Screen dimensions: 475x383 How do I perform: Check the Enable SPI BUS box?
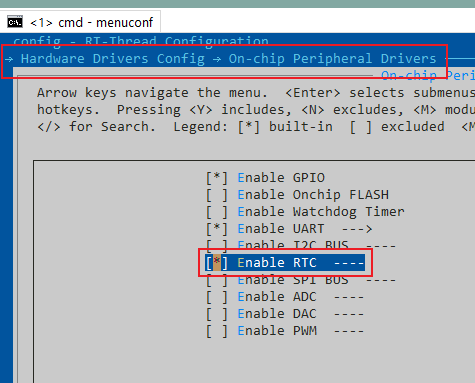tap(217, 280)
